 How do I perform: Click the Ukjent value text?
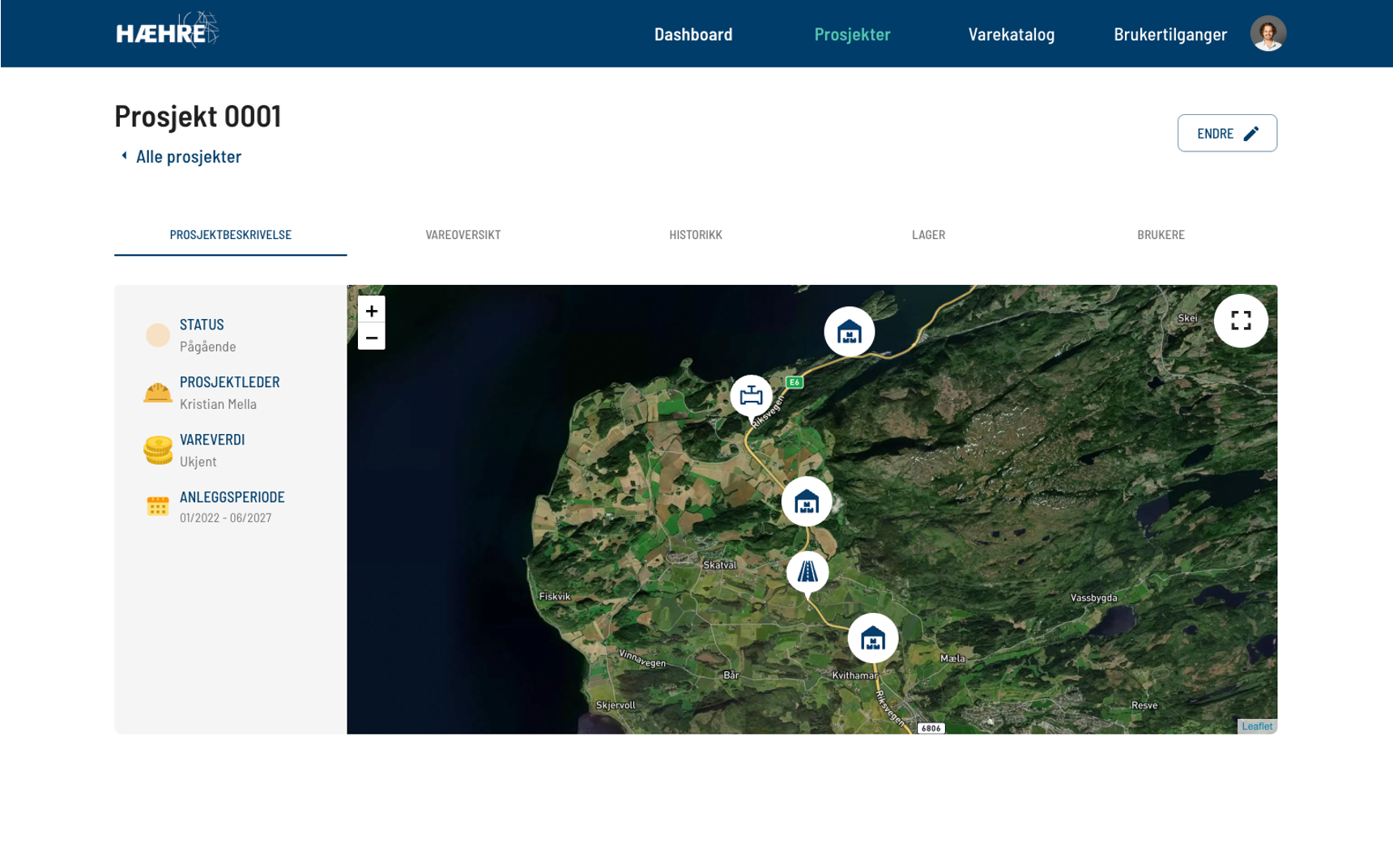pos(198,462)
